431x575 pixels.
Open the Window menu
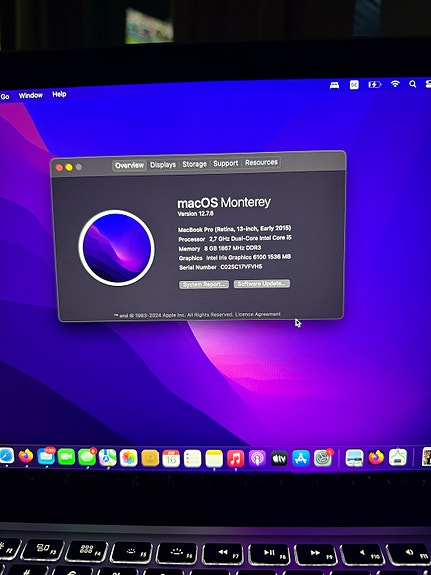[31, 95]
